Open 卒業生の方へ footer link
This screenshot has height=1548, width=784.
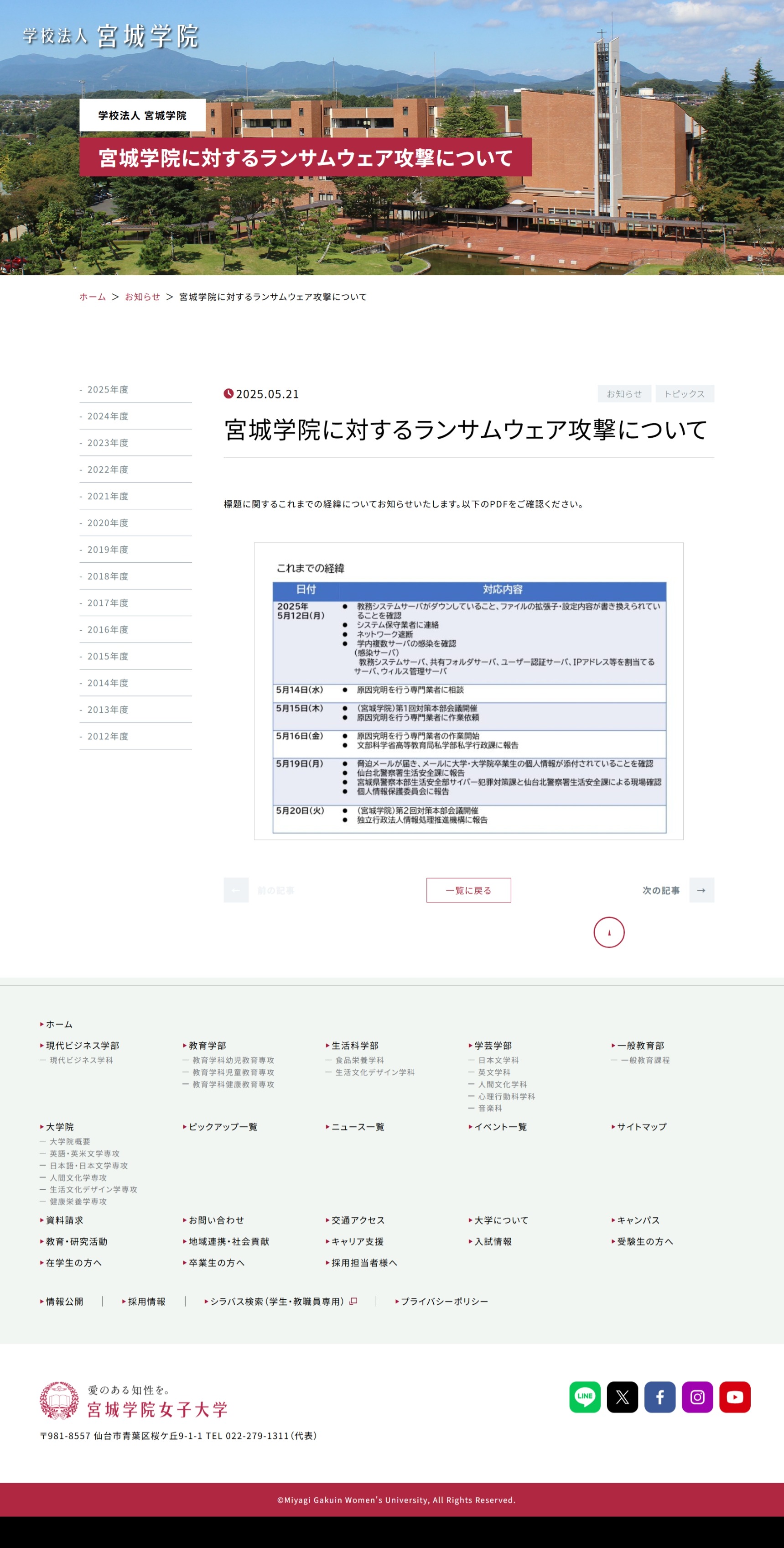point(214,1263)
